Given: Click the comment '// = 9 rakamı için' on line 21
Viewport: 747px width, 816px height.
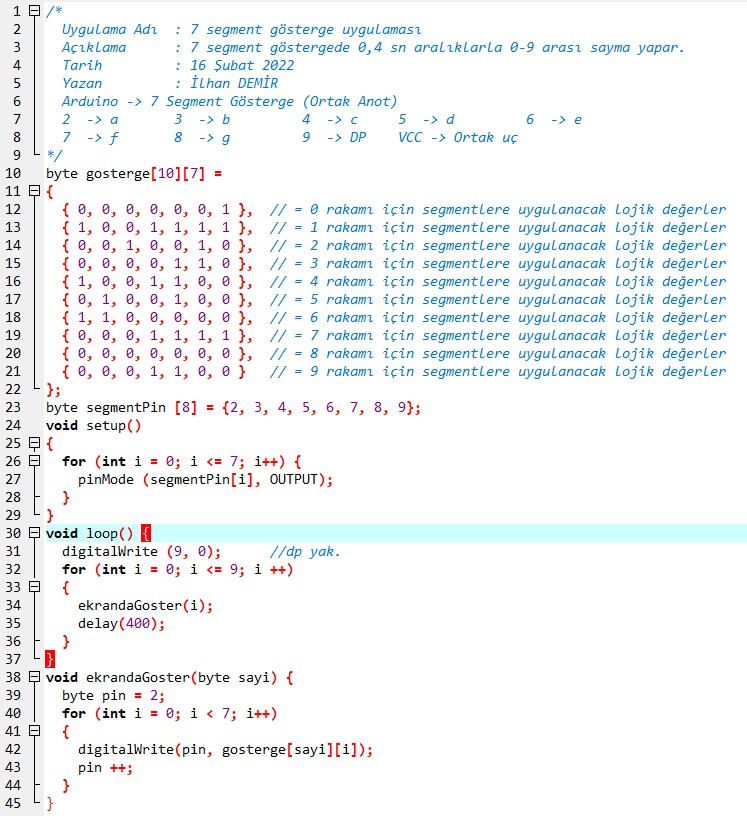Looking at the screenshot, I should coord(342,372).
